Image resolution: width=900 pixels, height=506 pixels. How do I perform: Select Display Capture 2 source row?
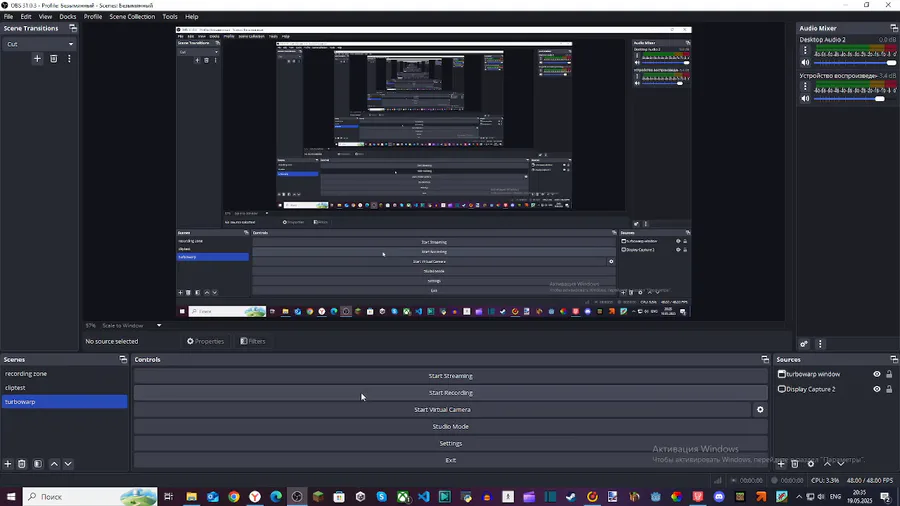click(x=836, y=389)
